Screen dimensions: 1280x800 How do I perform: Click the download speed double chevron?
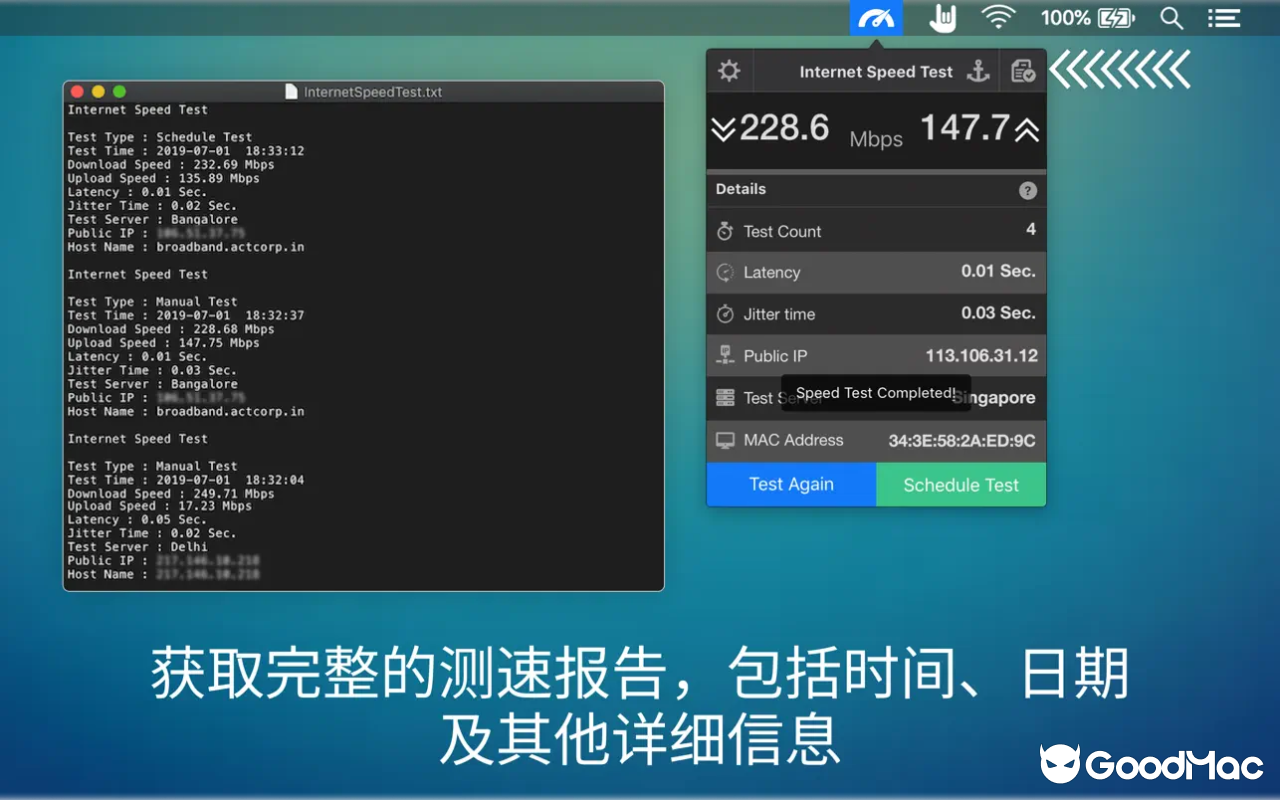[x=722, y=129]
